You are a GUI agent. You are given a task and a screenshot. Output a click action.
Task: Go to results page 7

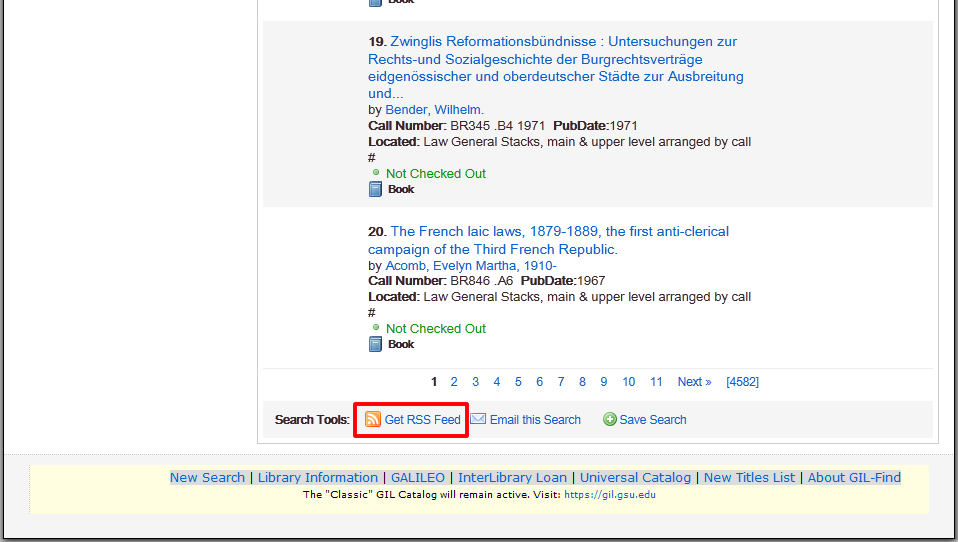(561, 382)
